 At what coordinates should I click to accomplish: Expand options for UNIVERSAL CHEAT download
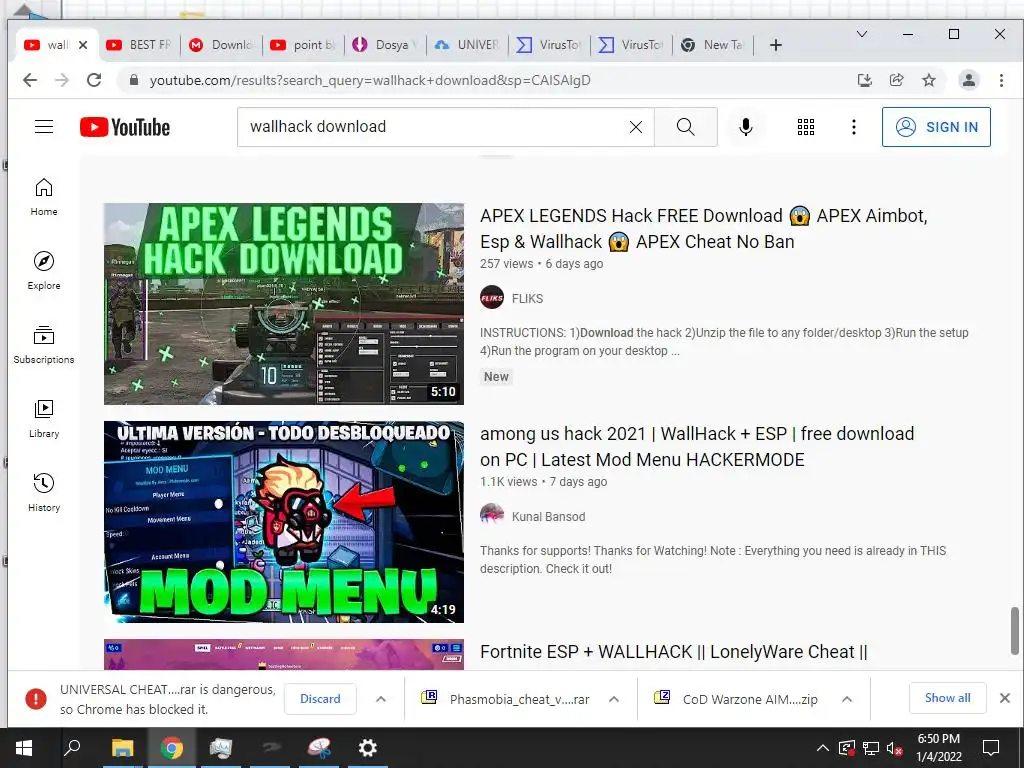(381, 699)
